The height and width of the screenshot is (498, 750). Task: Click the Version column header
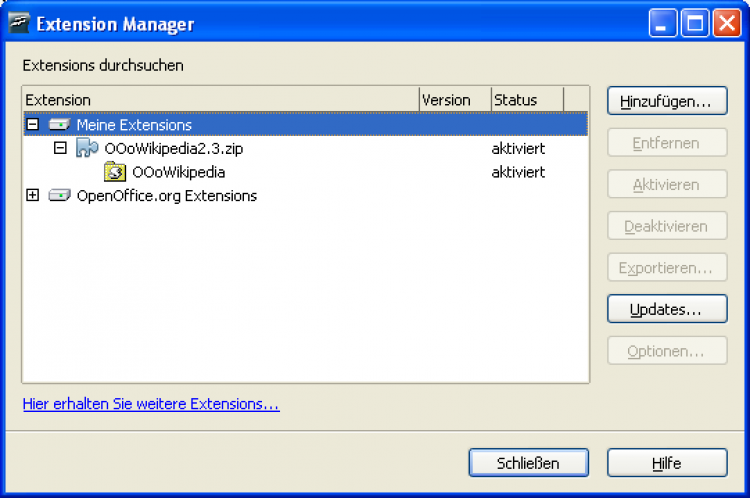pos(455,100)
